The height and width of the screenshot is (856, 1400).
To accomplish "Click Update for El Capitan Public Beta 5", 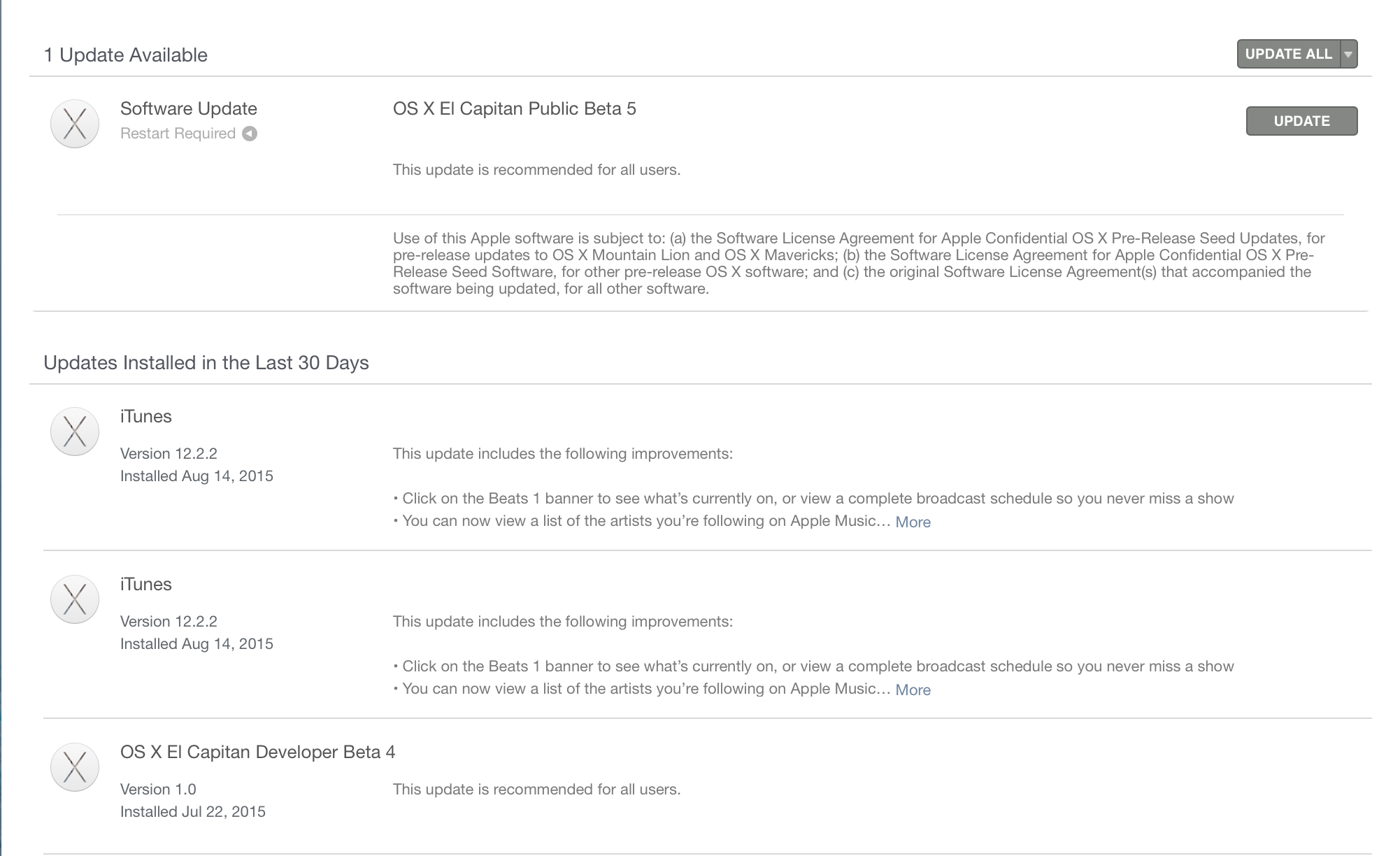I will pos(1301,121).
